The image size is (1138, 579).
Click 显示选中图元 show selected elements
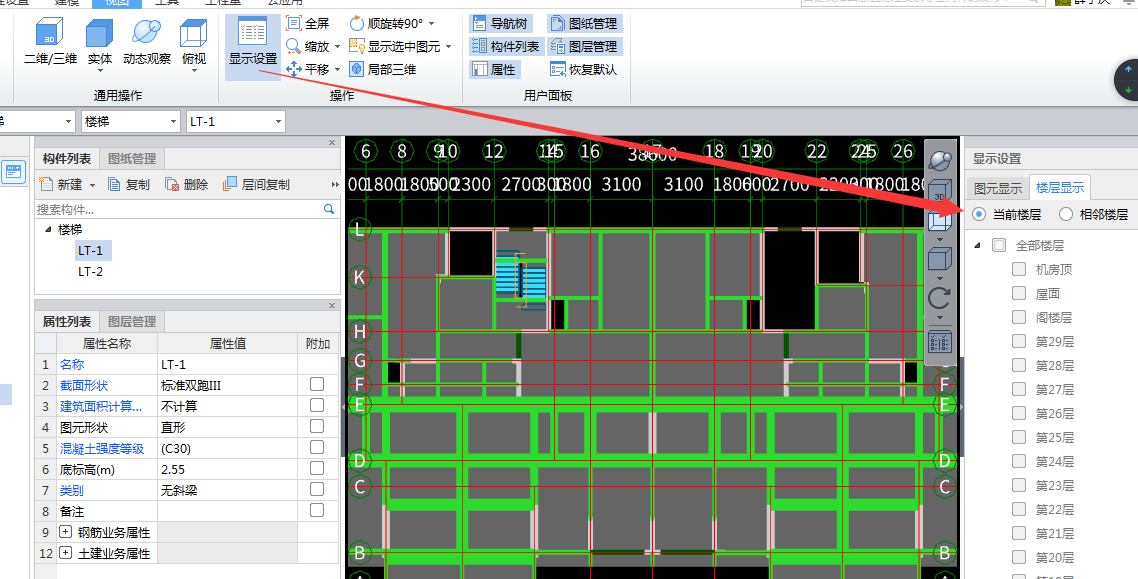pos(395,46)
